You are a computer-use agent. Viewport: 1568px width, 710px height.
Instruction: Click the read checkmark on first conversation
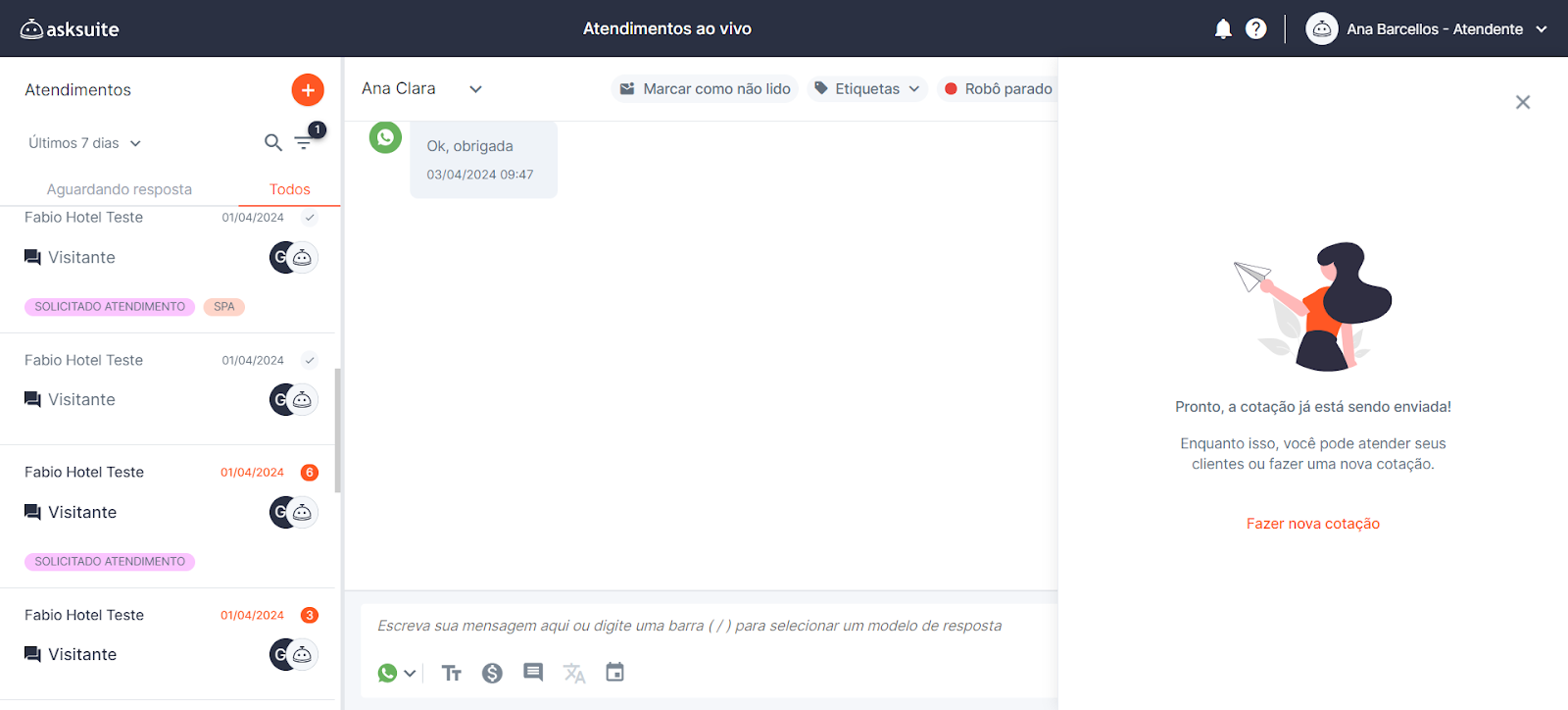[310, 218]
